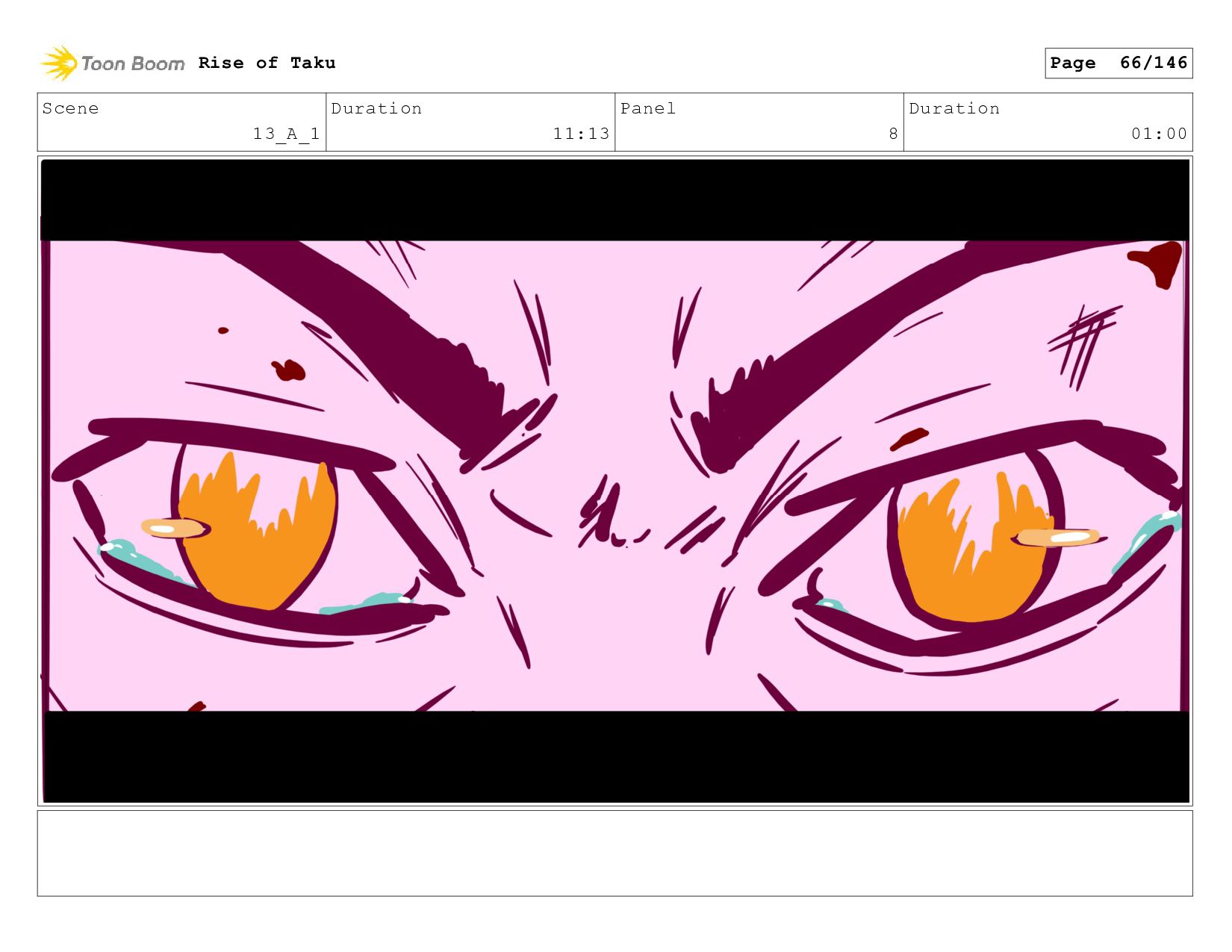Click the panel number '8'
The image size is (1232, 952).
coord(893,134)
